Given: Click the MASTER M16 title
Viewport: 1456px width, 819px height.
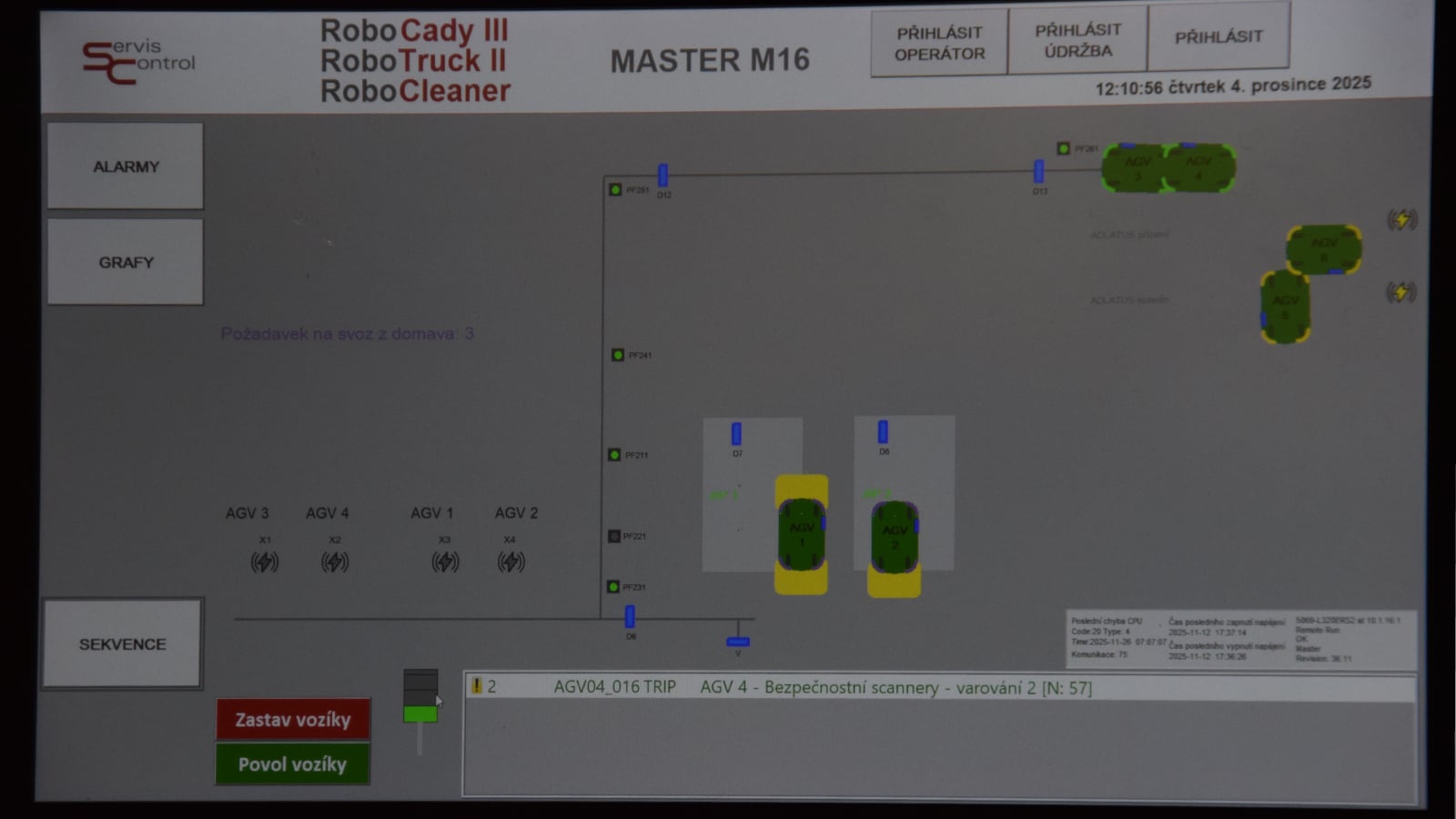Looking at the screenshot, I should point(710,60).
